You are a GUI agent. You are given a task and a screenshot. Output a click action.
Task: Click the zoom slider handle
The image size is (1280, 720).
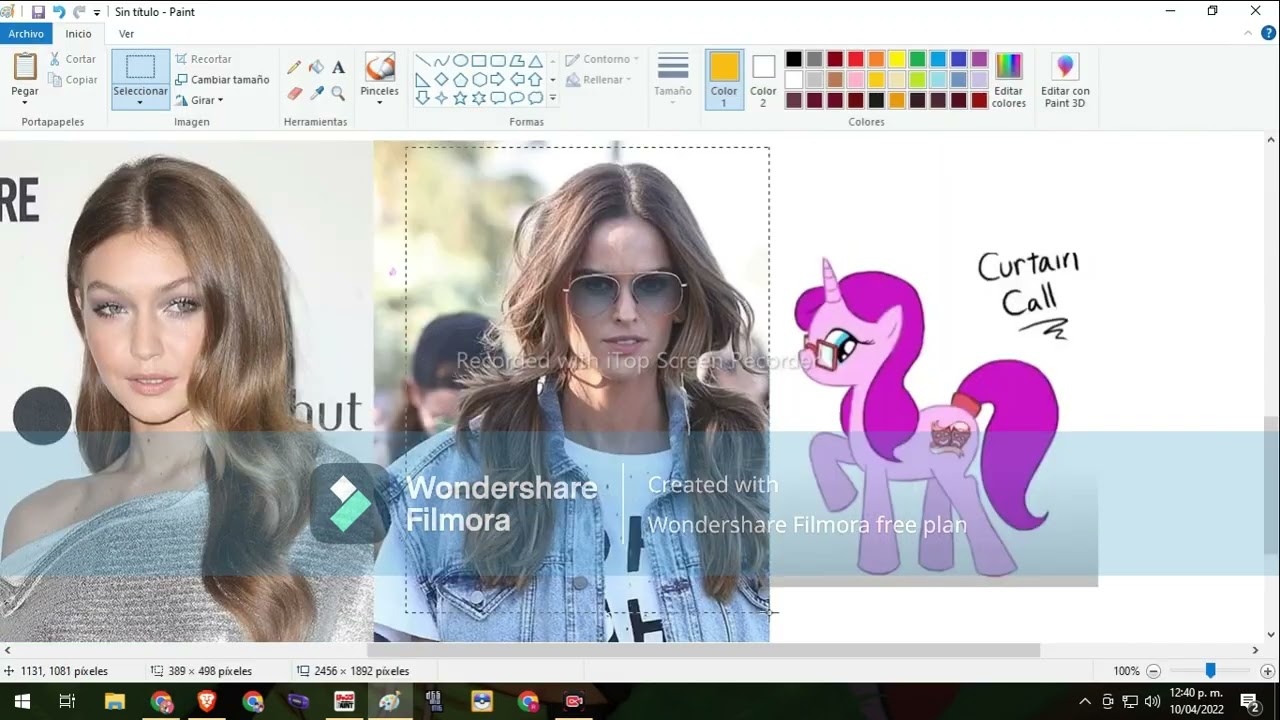1210,671
